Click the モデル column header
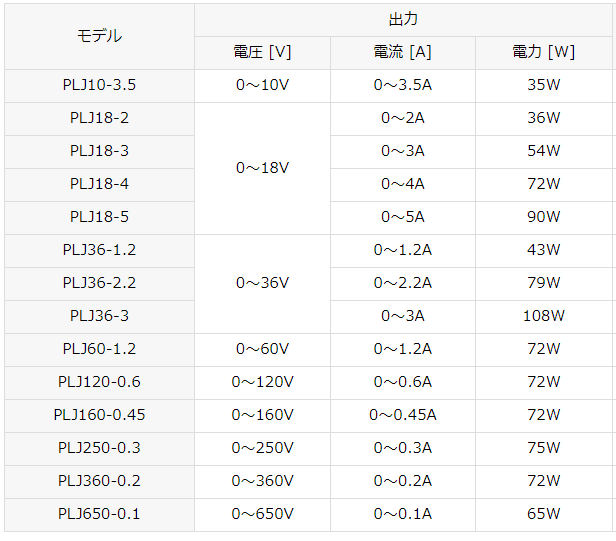 [x=99, y=37]
